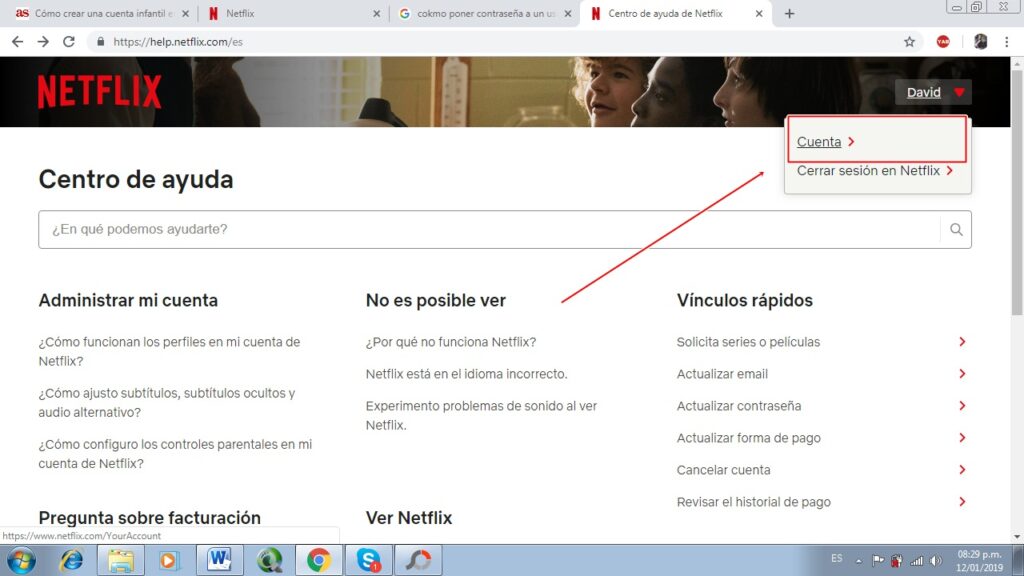Click chevron next to 'Solicita series o películas'

962,342
